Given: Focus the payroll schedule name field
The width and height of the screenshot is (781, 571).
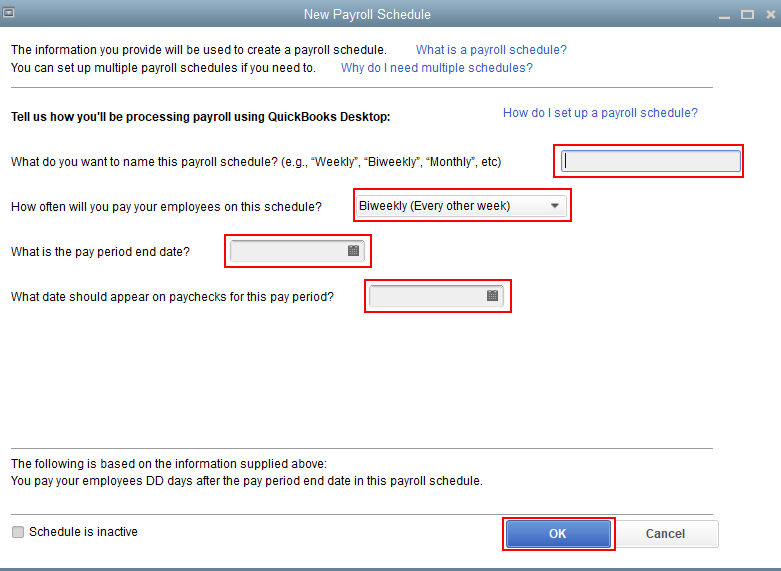Looking at the screenshot, I should [x=650, y=161].
